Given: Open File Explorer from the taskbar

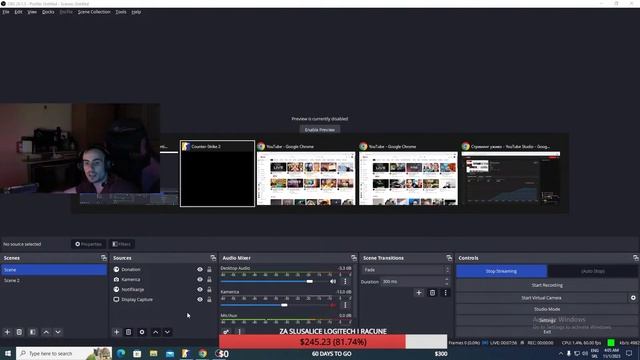Looking at the screenshot, I should (x=153, y=353).
